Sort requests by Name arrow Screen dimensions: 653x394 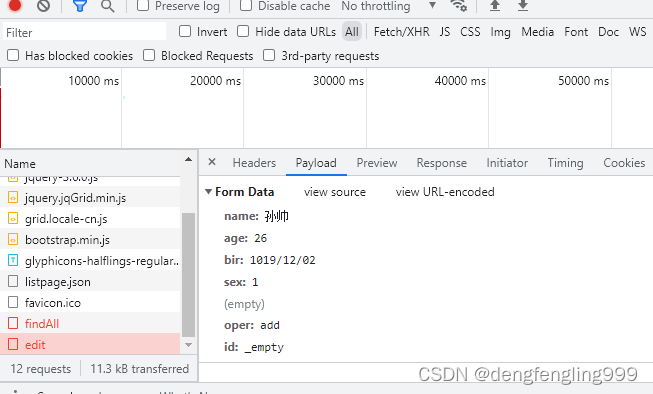click(188, 160)
